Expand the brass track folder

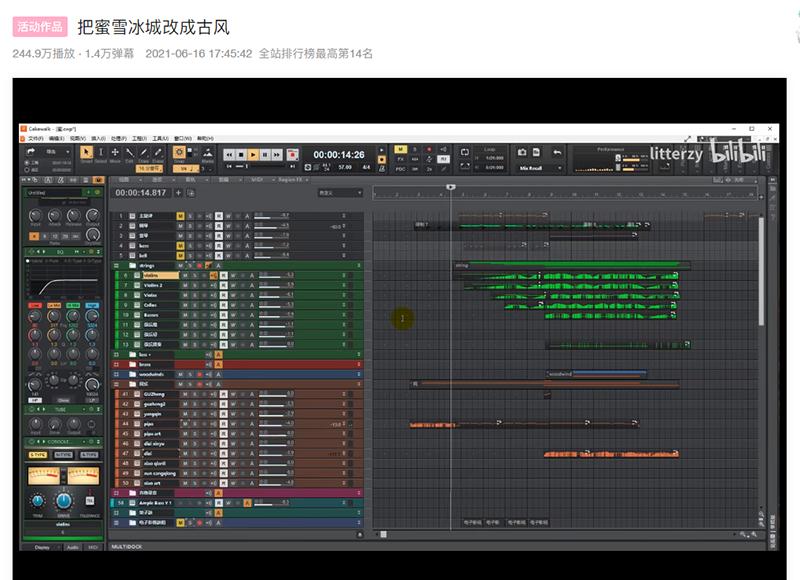tap(117, 365)
